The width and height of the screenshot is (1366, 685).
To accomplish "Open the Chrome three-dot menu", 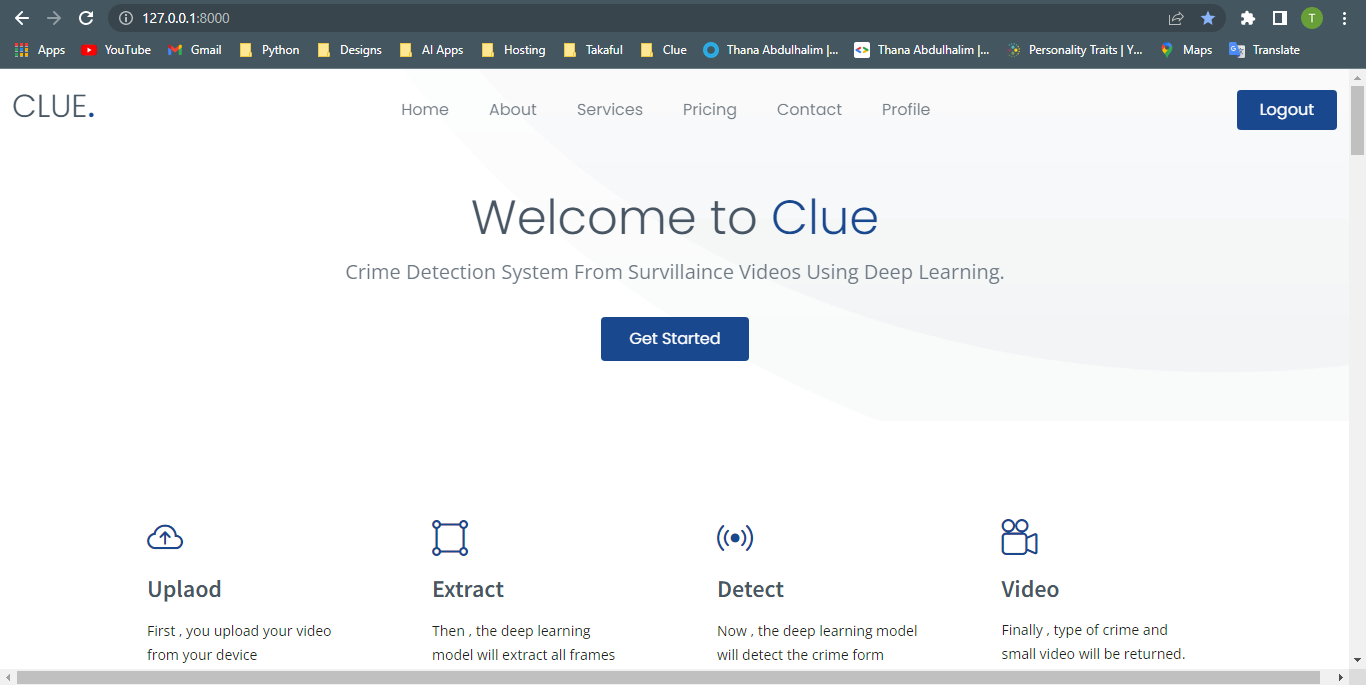I will 1344,18.
